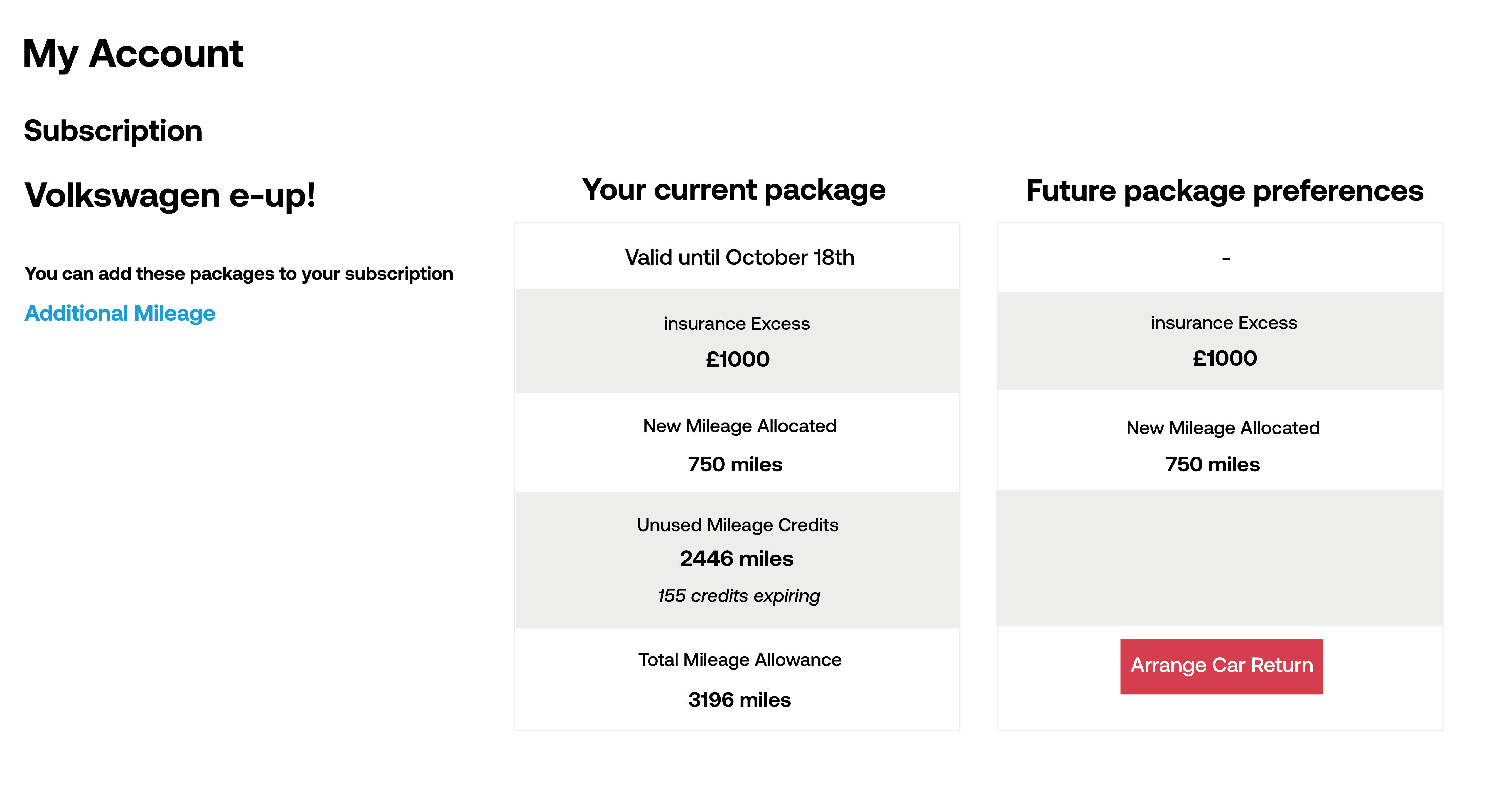Click the 155 credits expiring note

pos(738,596)
